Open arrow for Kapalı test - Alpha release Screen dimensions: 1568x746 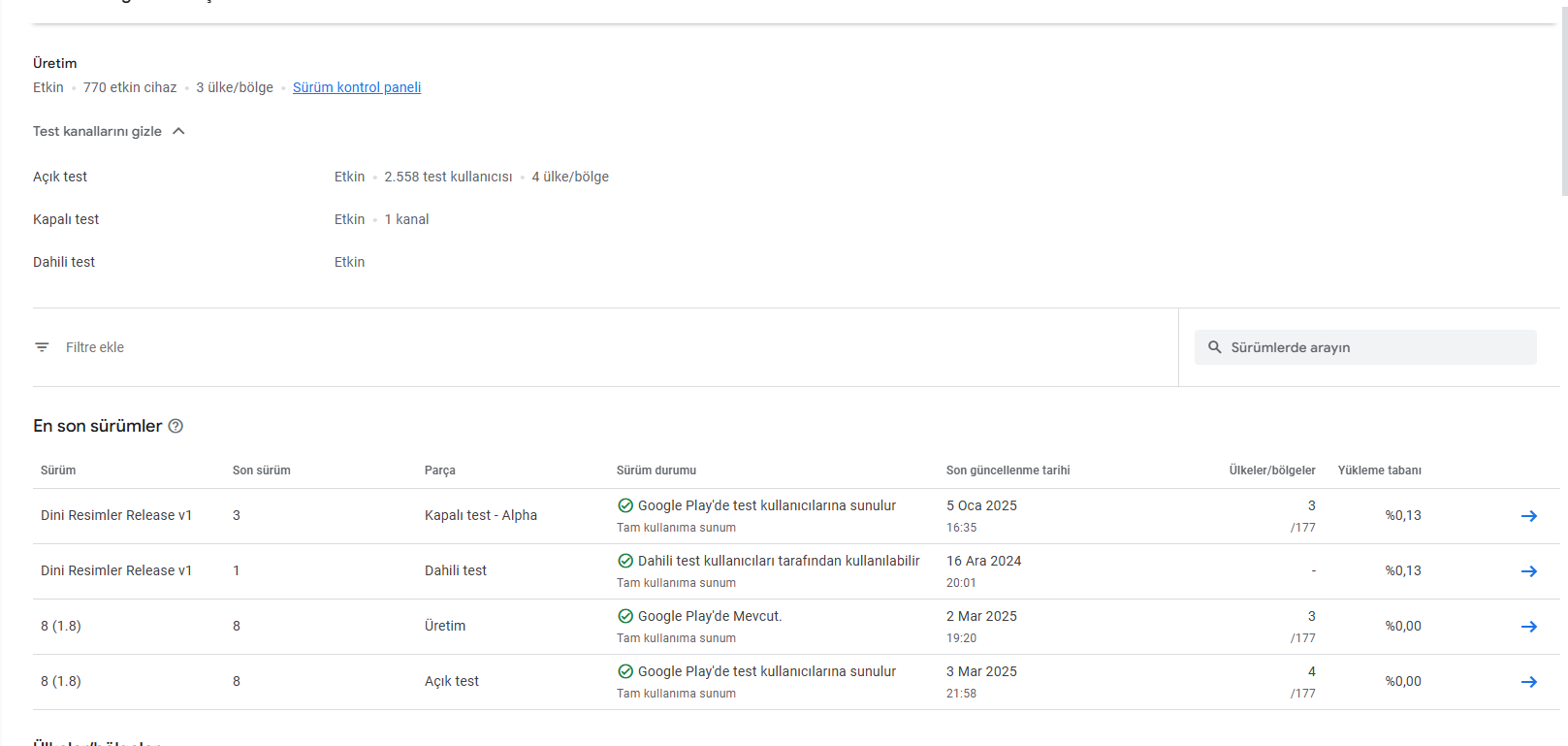(x=1529, y=516)
